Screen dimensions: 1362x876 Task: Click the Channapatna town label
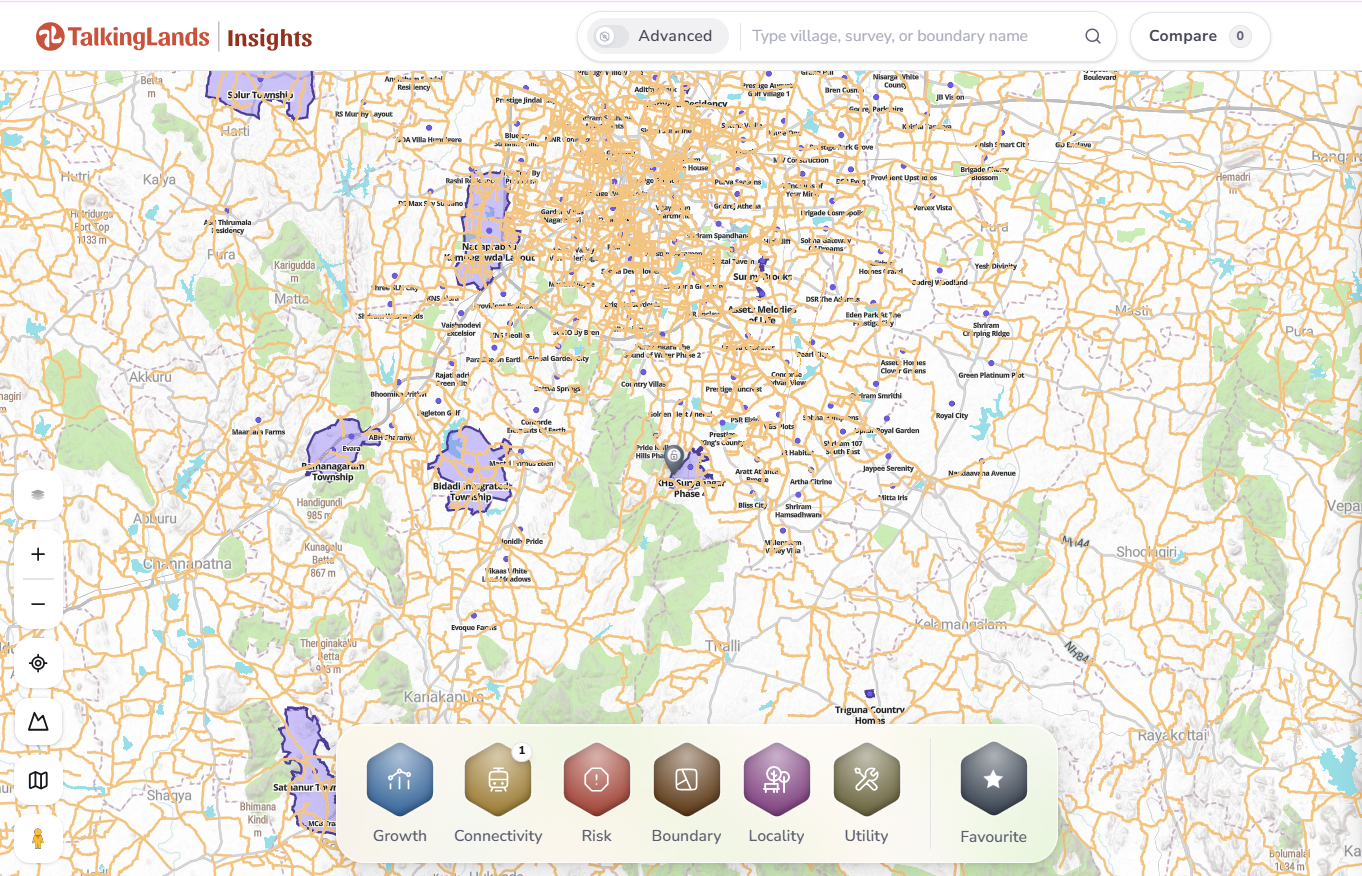187,564
